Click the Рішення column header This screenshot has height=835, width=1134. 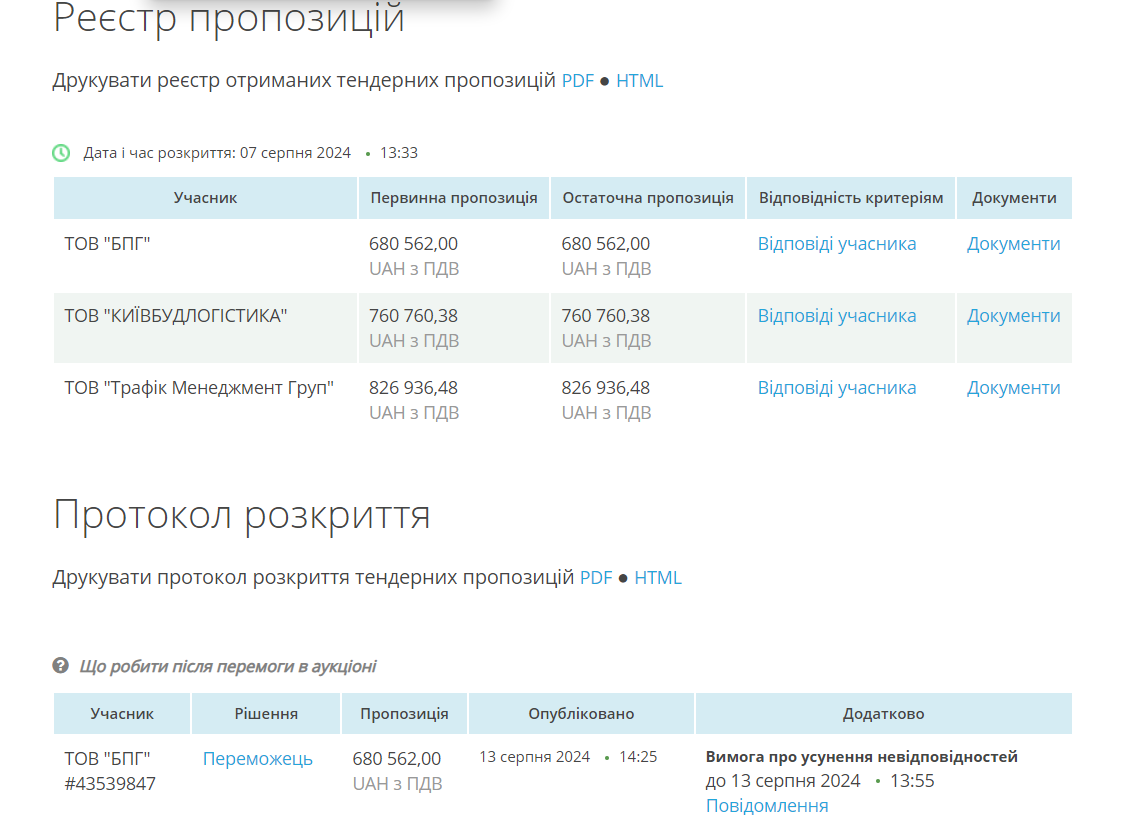pyautogui.click(x=266, y=714)
